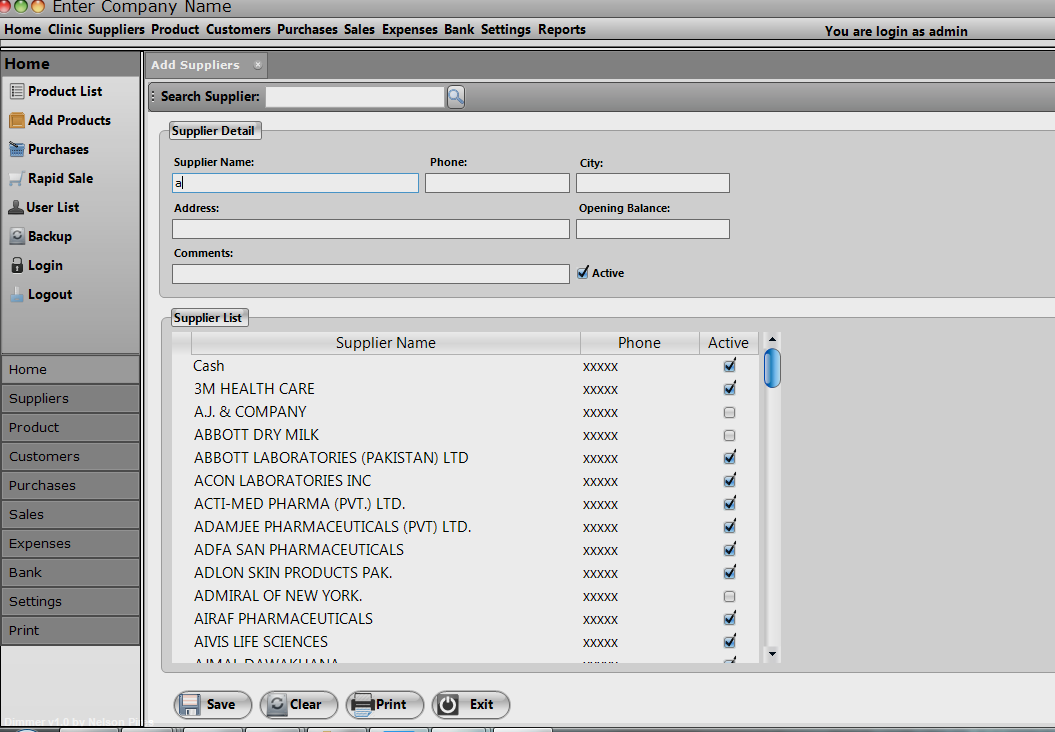Expand the Sales section in sidebar
Image resolution: width=1055 pixels, height=732 pixels.
(x=71, y=514)
